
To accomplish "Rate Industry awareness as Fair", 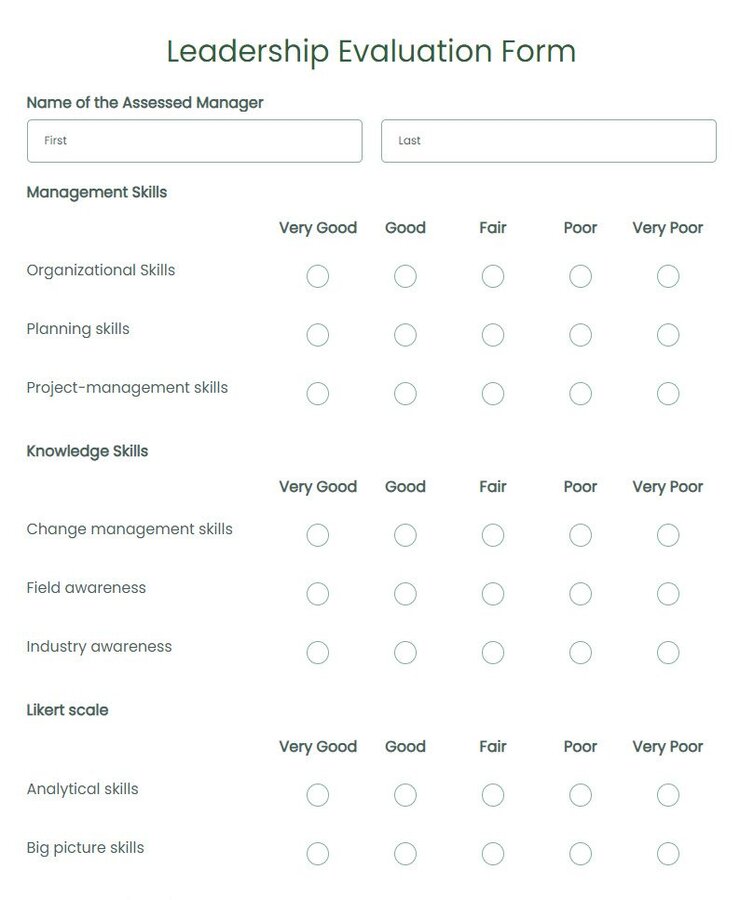I will pos(492,652).
